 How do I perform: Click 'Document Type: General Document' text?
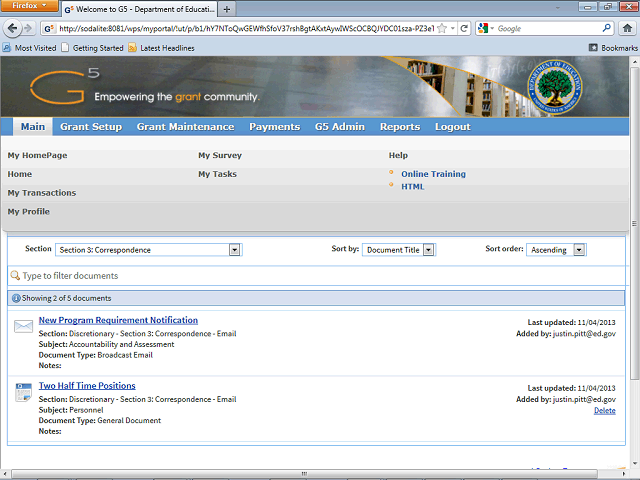tap(100, 420)
